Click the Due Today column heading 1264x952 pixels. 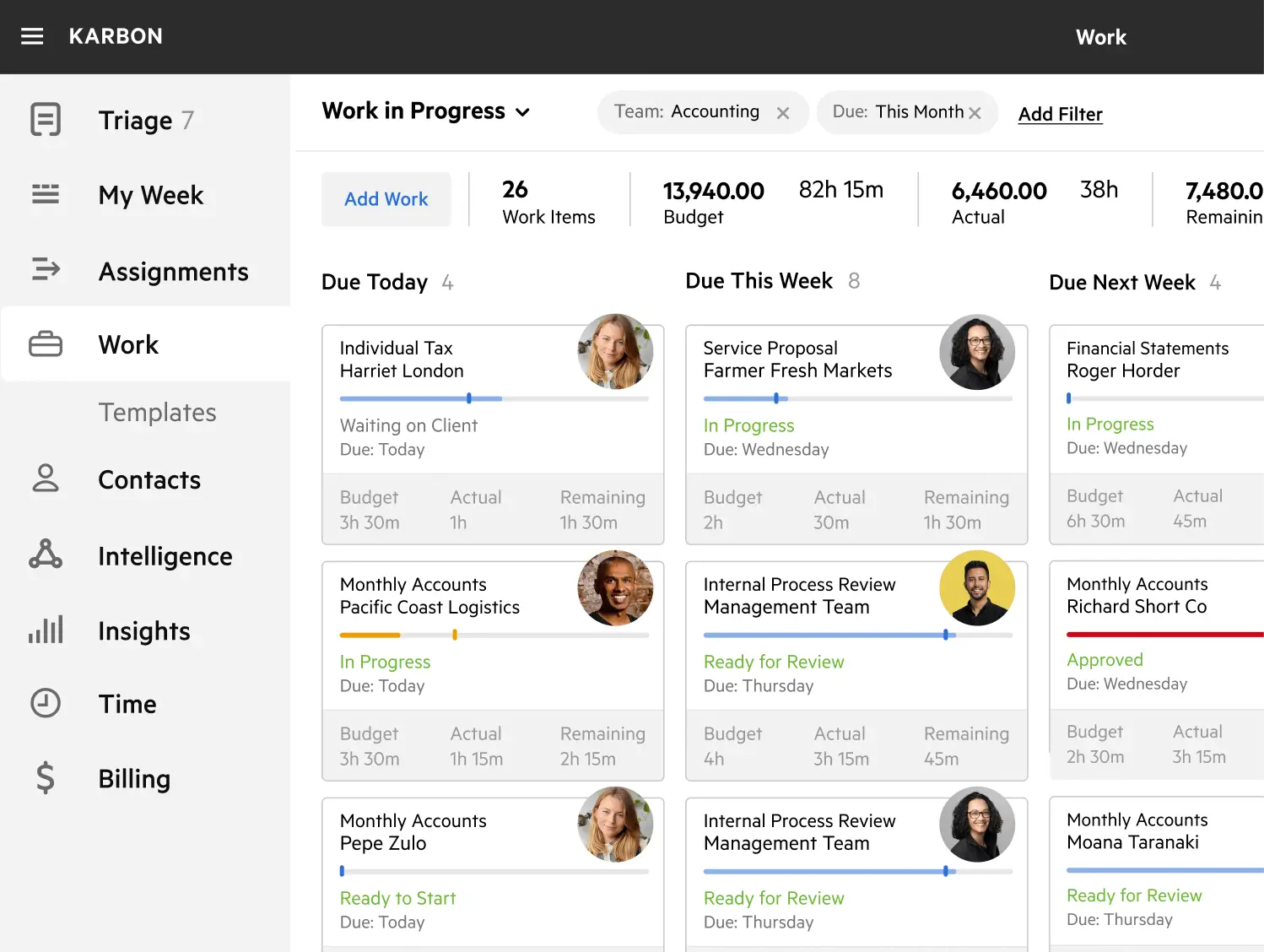tap(375, 282)
